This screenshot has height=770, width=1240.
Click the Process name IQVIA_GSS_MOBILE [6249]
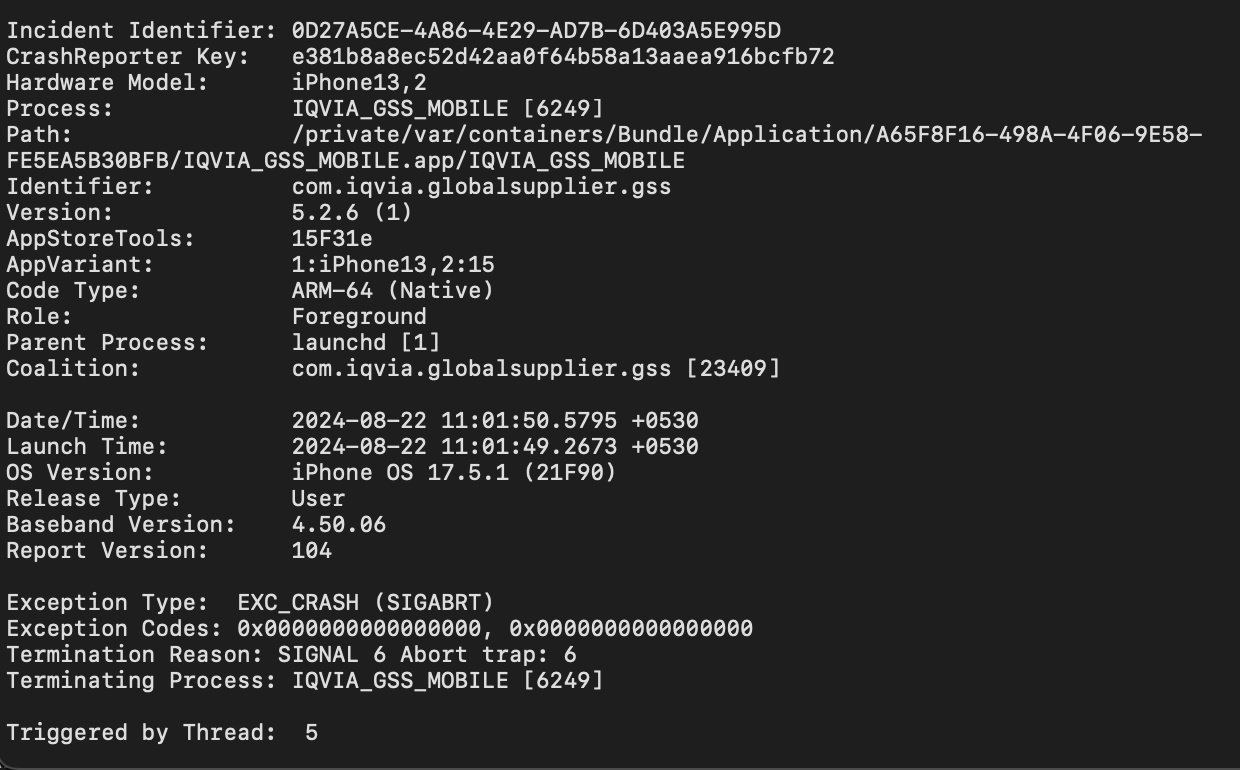click(447, 109)
